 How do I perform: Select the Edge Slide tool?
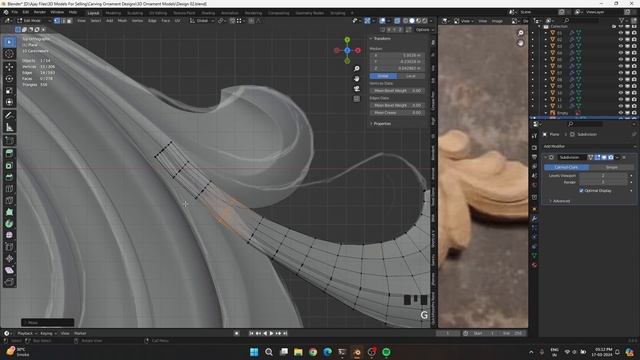click(x=9, y=247)
